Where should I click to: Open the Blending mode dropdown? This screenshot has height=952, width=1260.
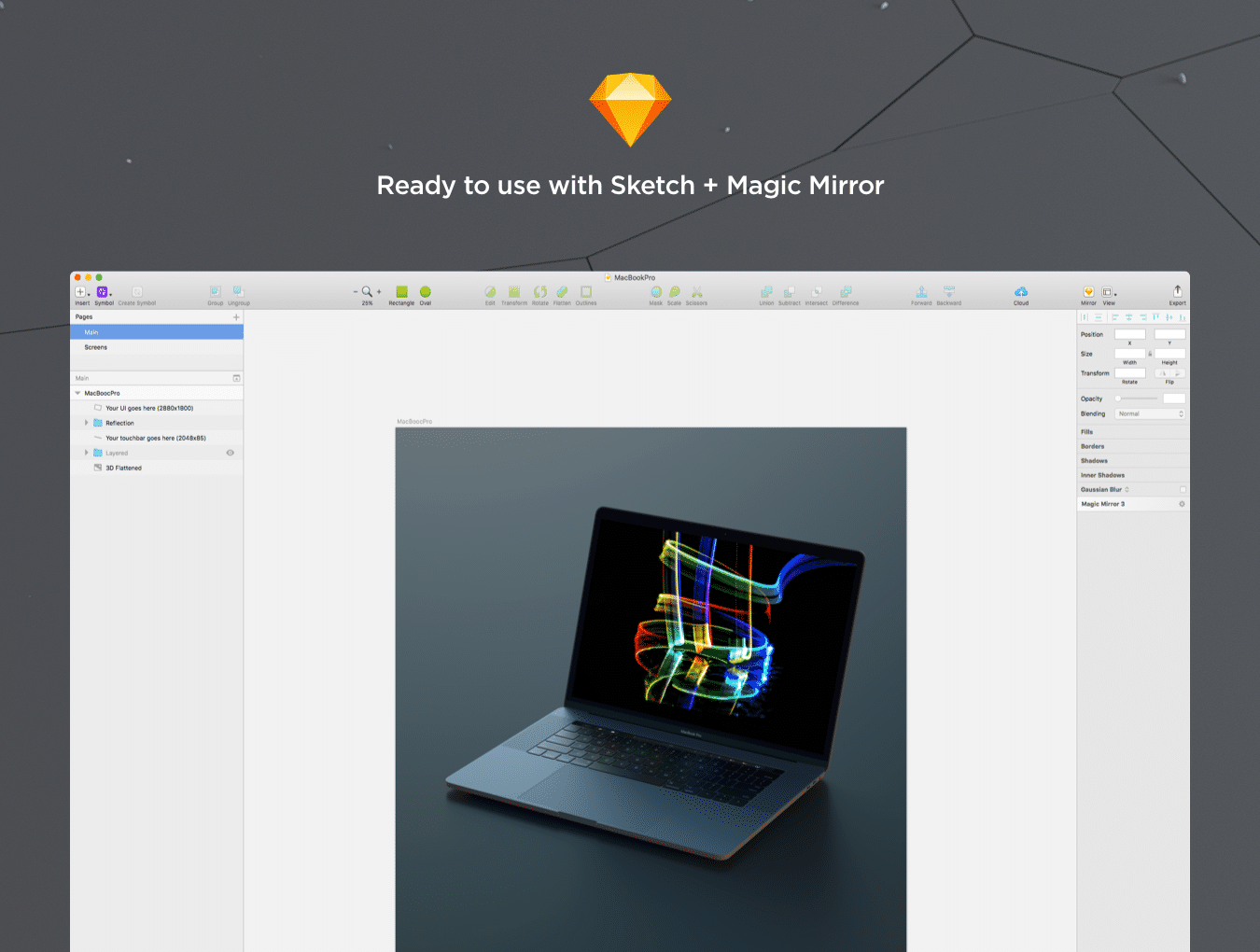1151,413
